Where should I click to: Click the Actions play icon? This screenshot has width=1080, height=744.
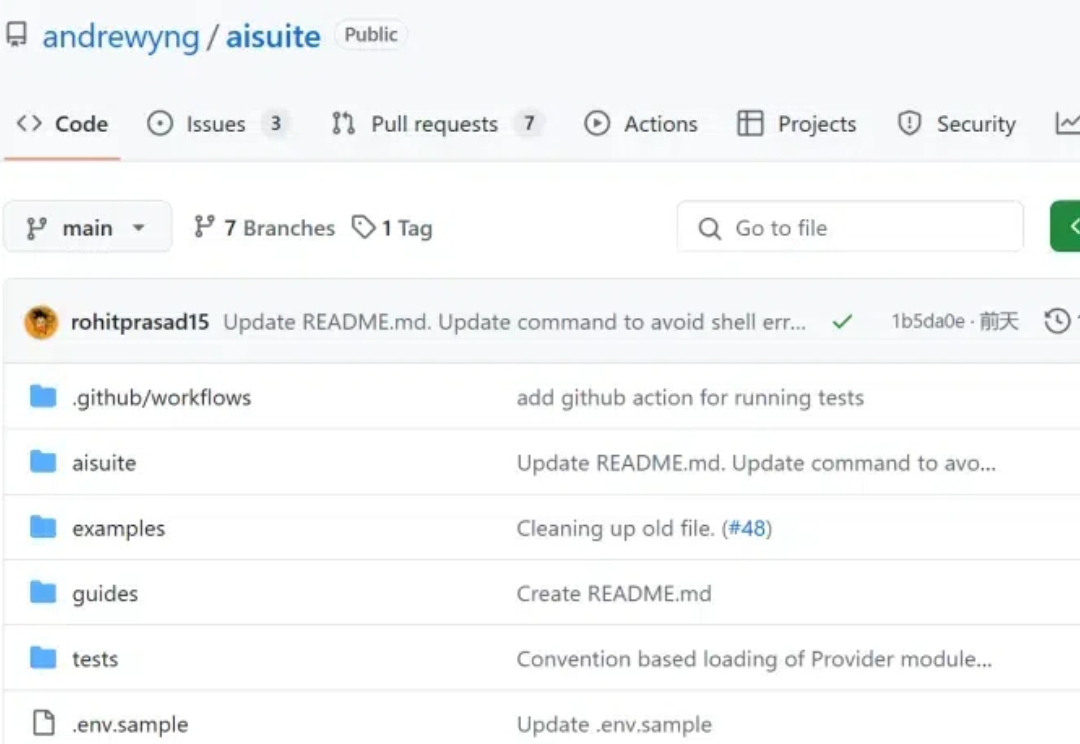597,124
